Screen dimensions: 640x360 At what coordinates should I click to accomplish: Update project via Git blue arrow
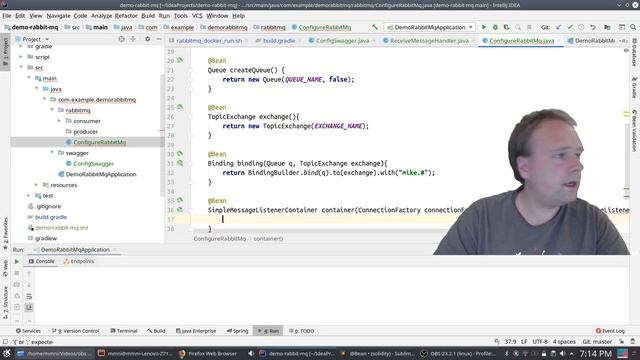558,27
